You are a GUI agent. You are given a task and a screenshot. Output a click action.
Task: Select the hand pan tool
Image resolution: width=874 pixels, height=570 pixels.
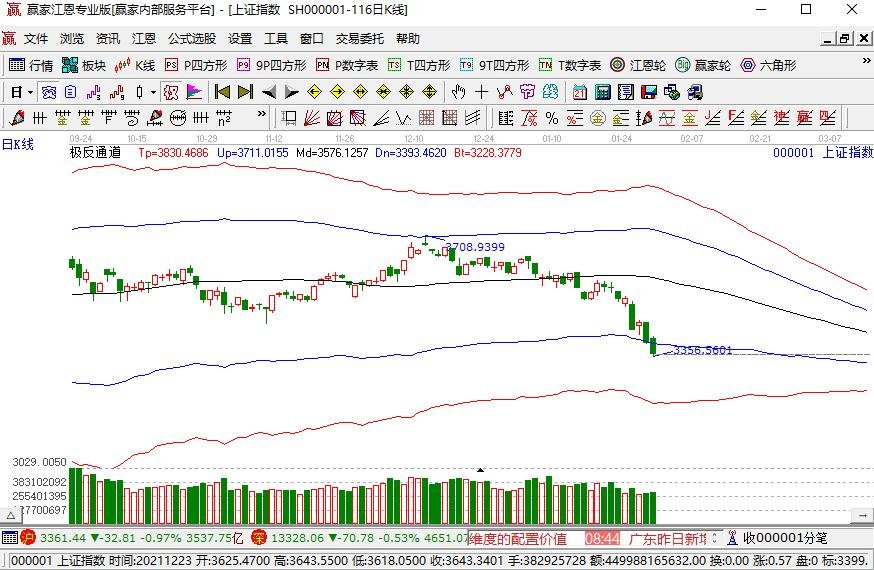[x=458, y=92]
